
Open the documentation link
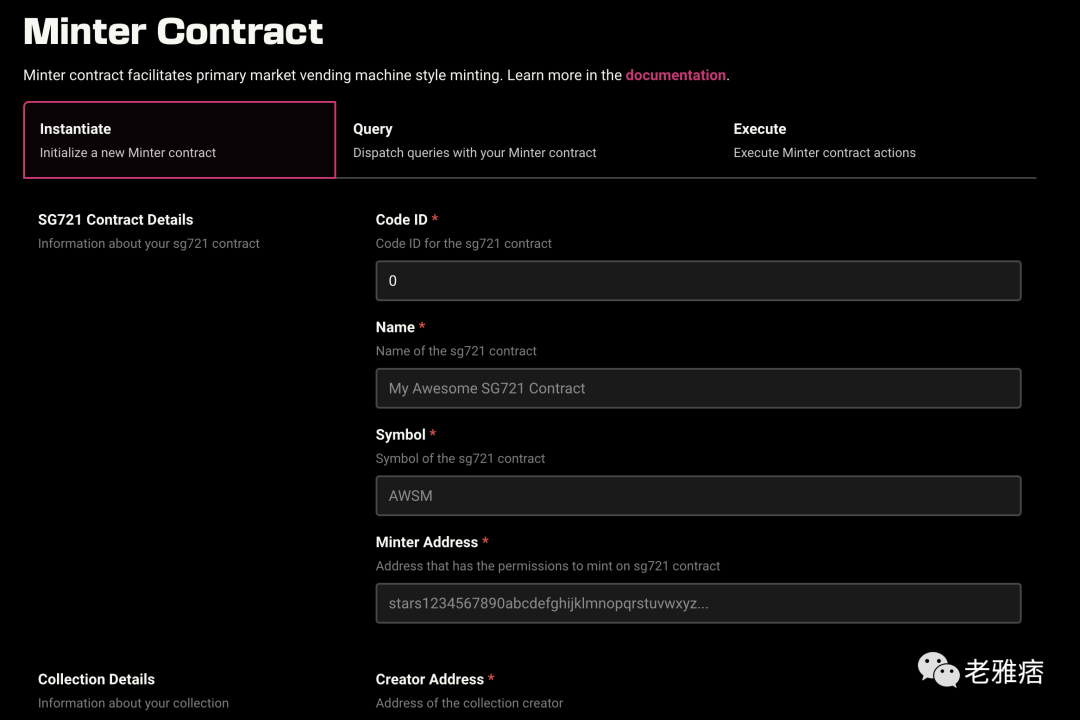click(x=675, y=75)
